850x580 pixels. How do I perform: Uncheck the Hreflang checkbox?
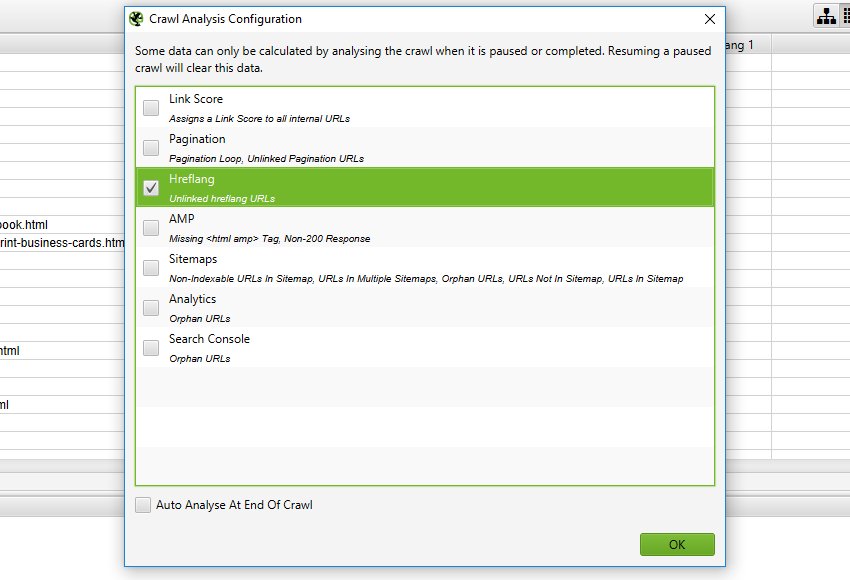151,188
